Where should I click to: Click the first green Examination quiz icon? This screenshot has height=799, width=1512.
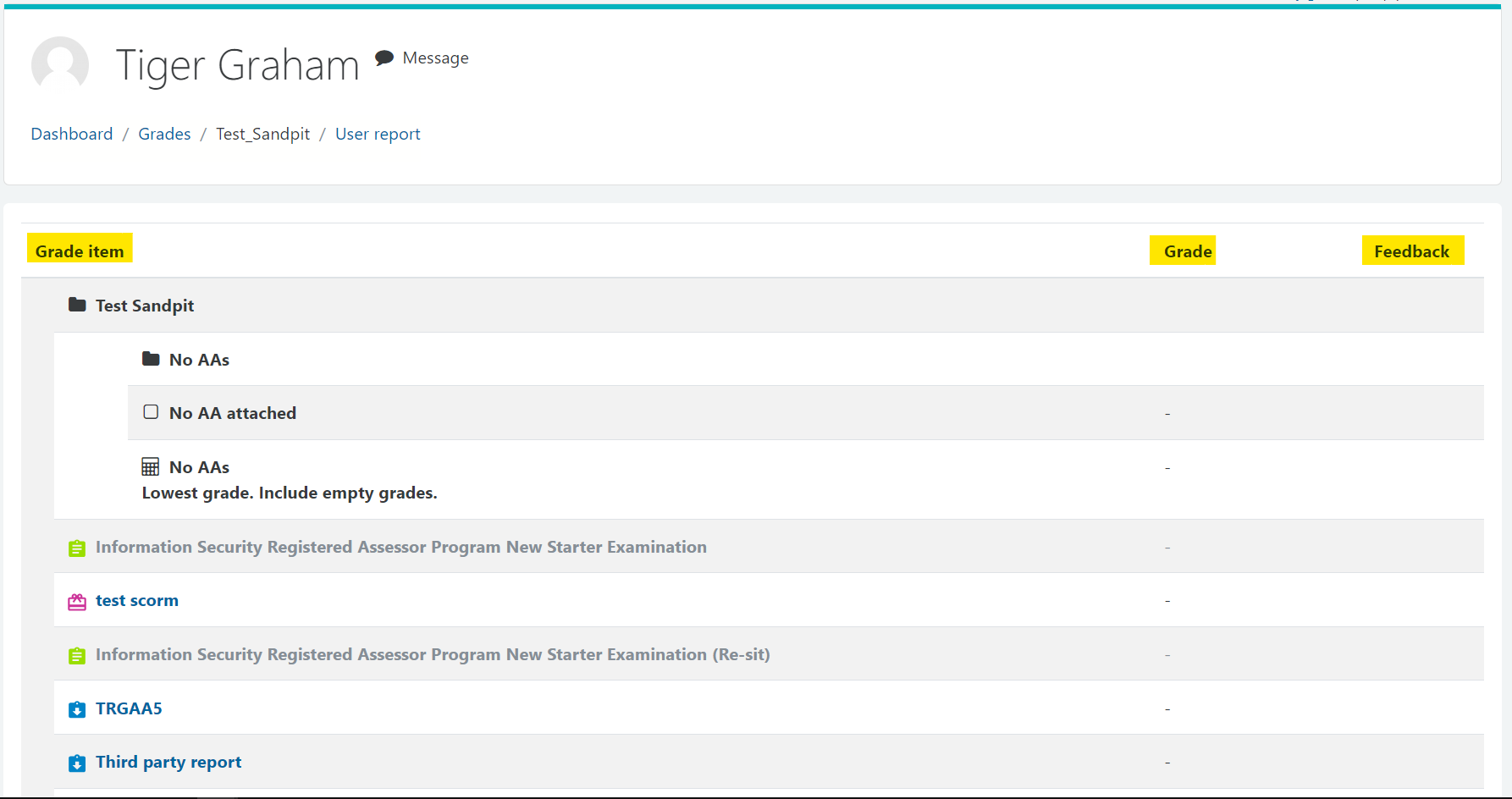(x=77, y=548)
